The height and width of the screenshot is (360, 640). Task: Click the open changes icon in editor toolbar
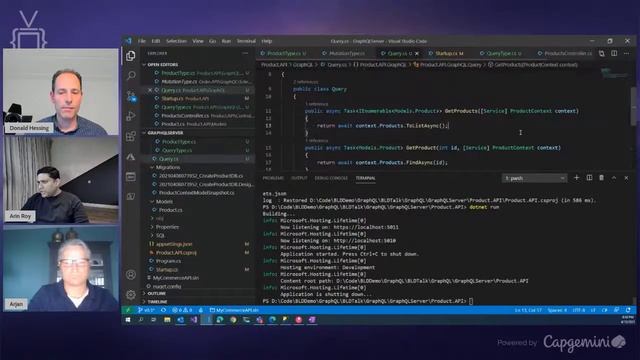click(x=602, y=53)
